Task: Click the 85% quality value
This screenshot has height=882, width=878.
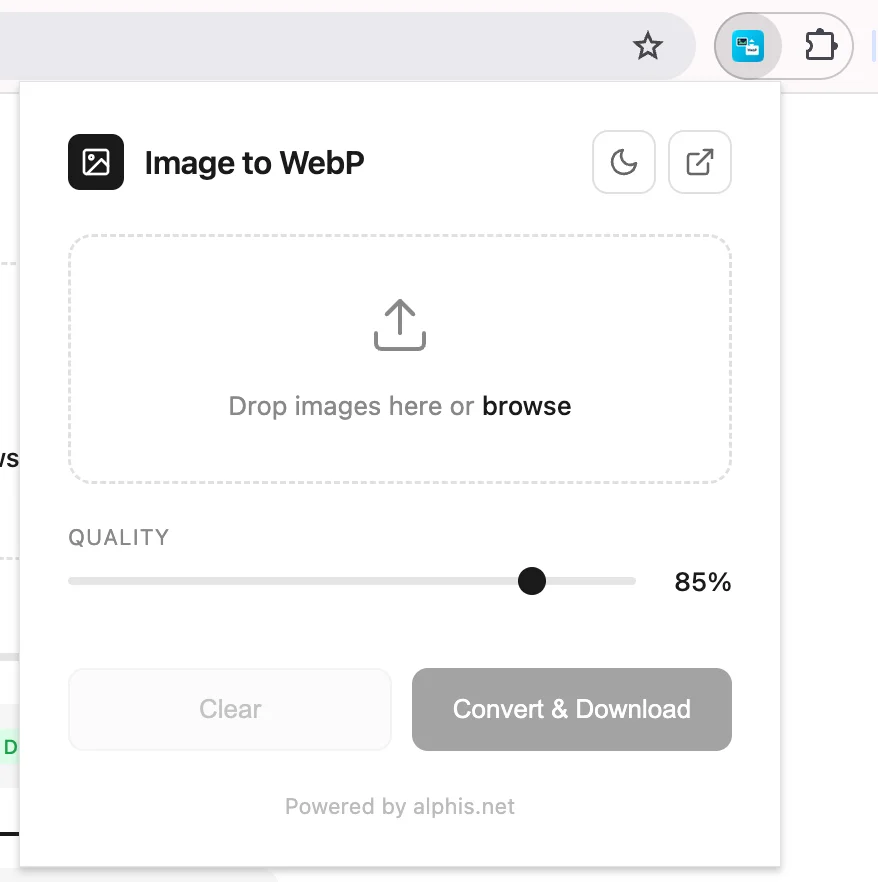Action: tap(703, 582)
